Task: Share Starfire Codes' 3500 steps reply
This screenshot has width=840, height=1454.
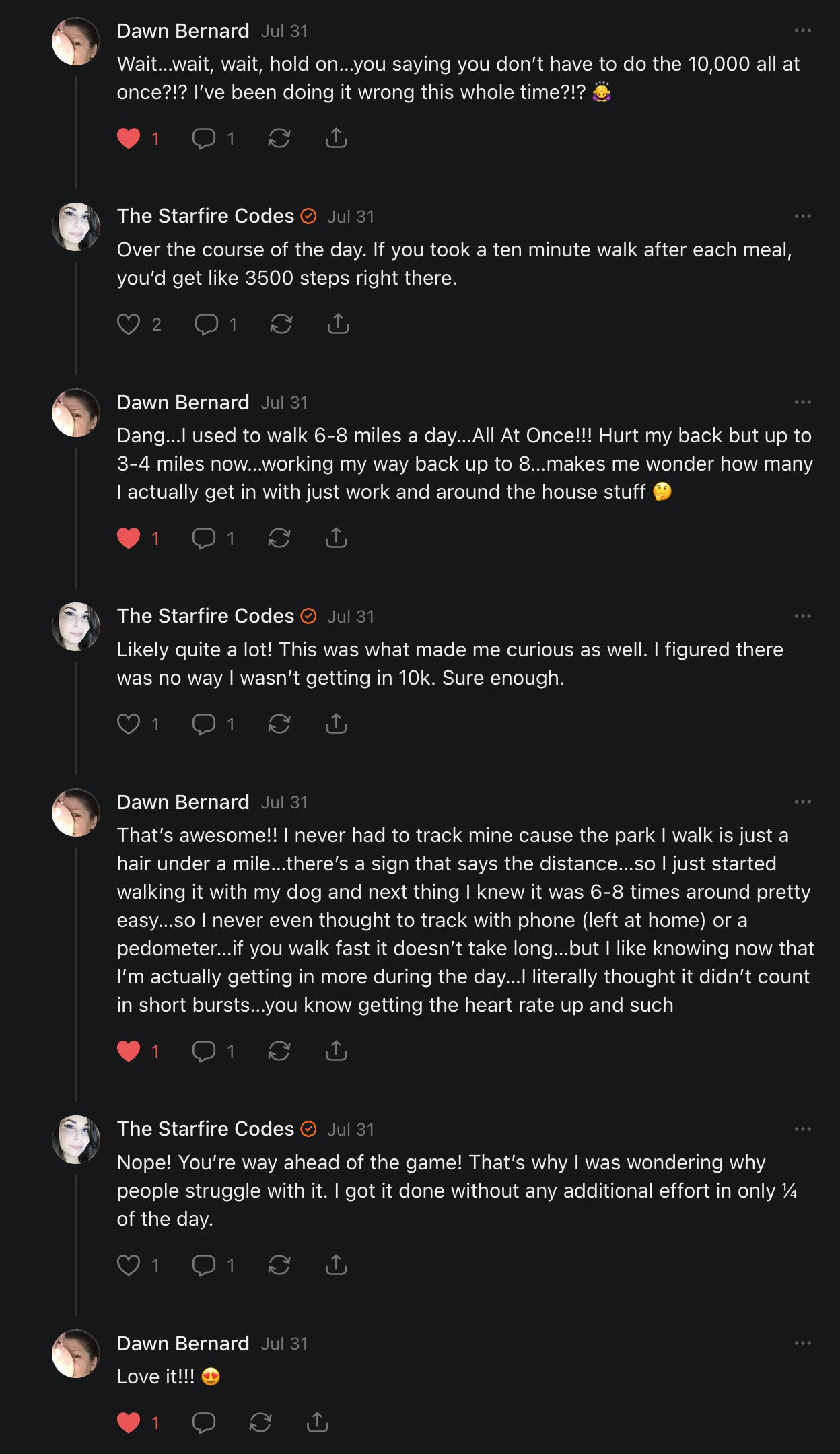Action: (x=338, y=324)
